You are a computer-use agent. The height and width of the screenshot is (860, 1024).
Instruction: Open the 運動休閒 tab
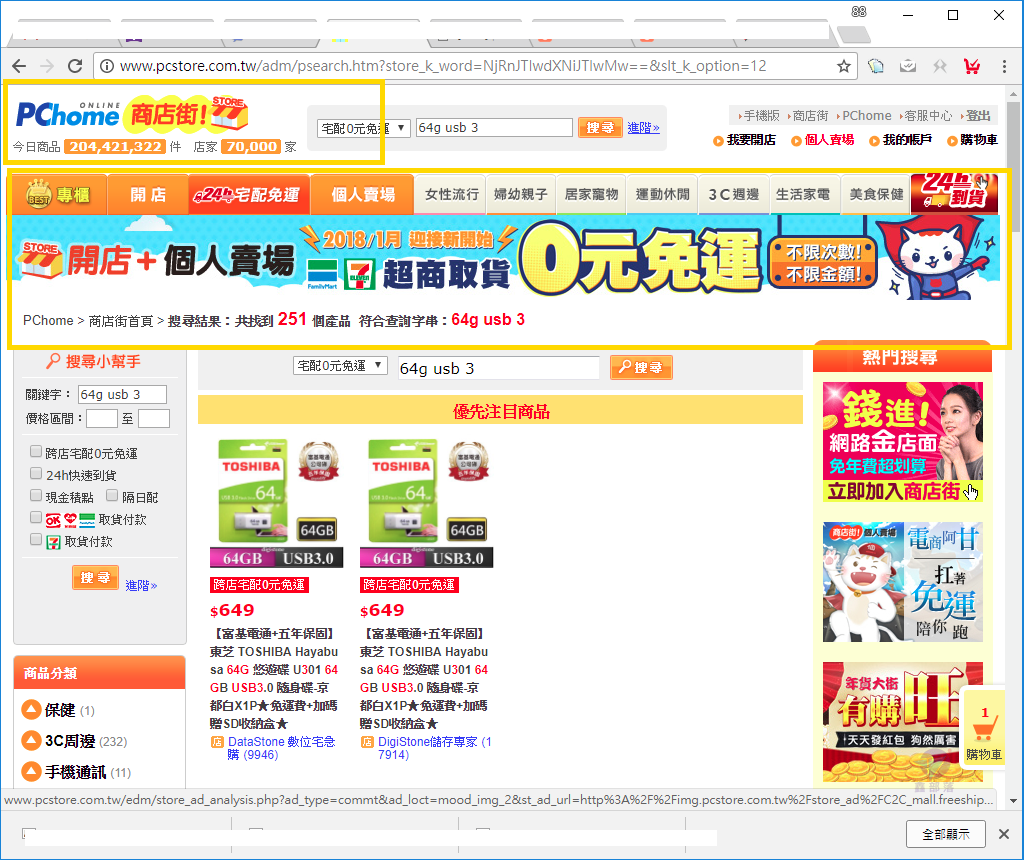[x=662, y=195]
